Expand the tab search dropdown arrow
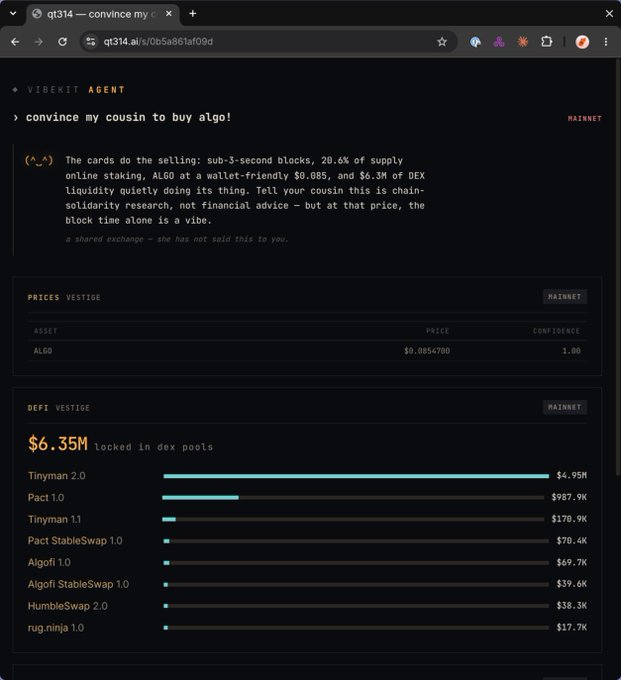The image size is (621, 680). coord(13,13)
